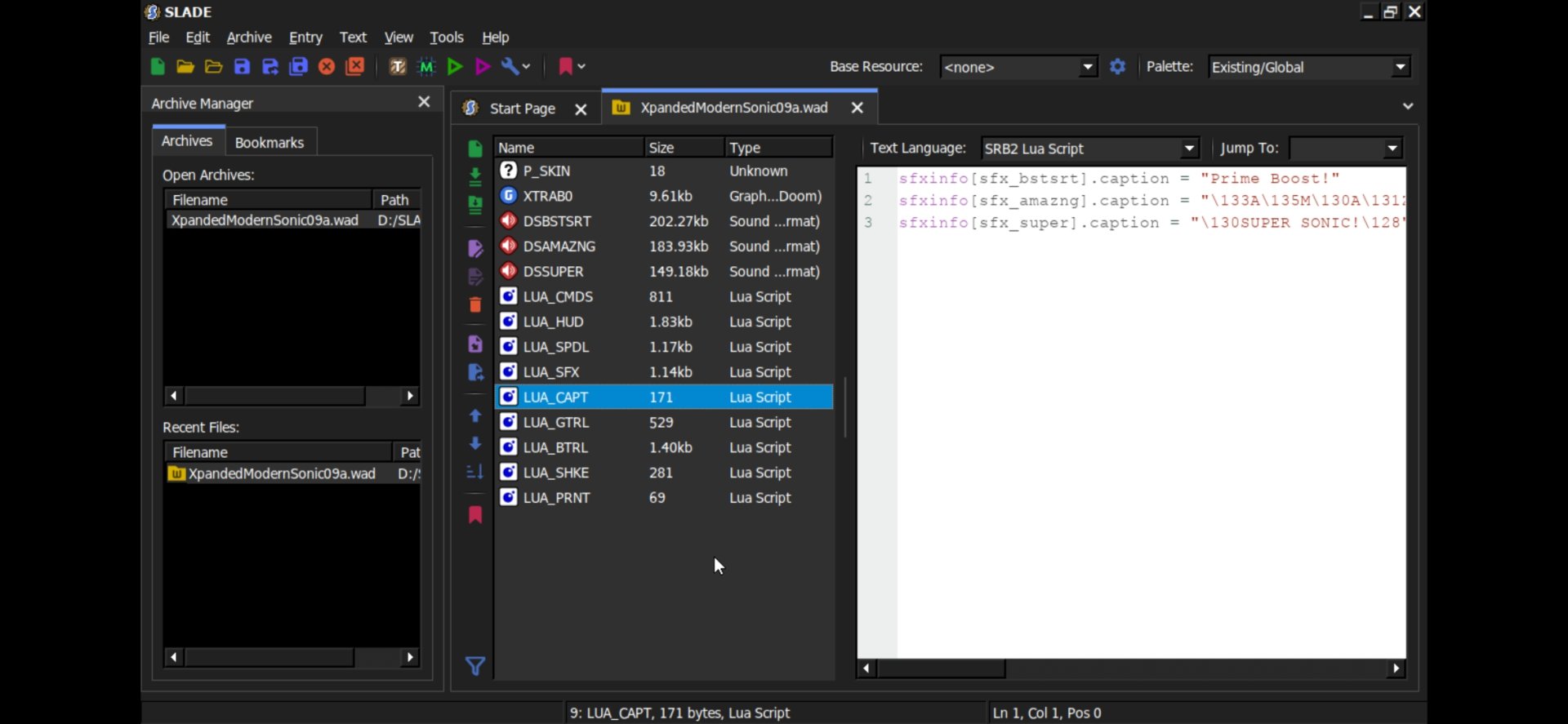Select the LUA_PRNT entry
Screen dimensions: 1568x724
[x=664, y=498]
